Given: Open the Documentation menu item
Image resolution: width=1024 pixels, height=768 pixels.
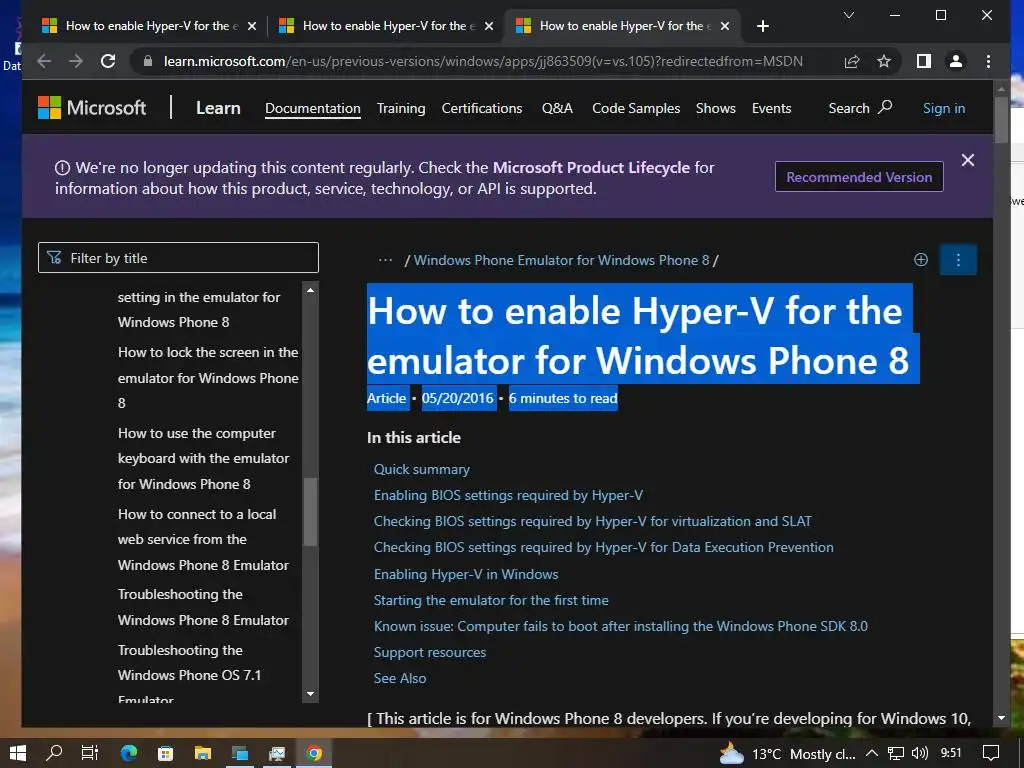Looking at the screenshot, I should (313, 108).
